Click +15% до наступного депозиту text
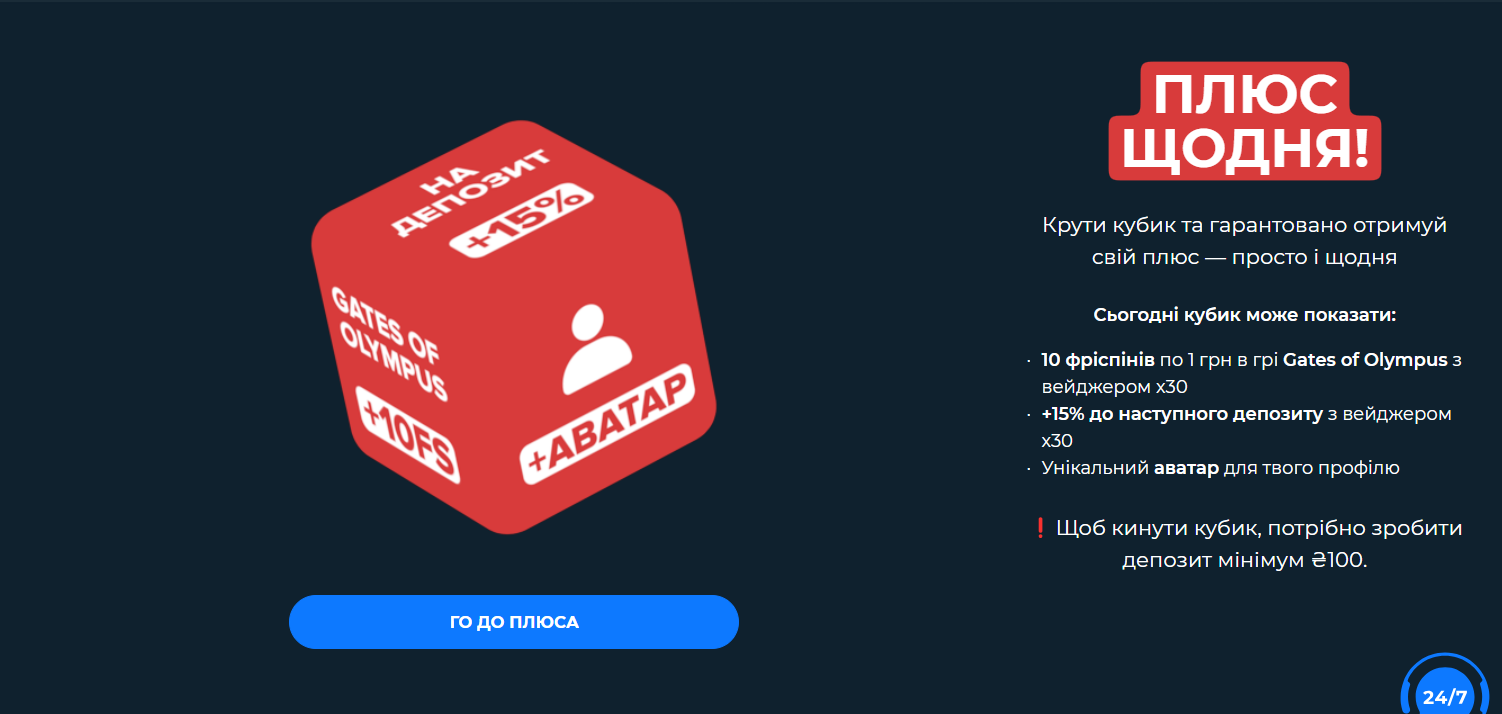The height and width of the screenshot is (714, 1502). [1182, 413]
